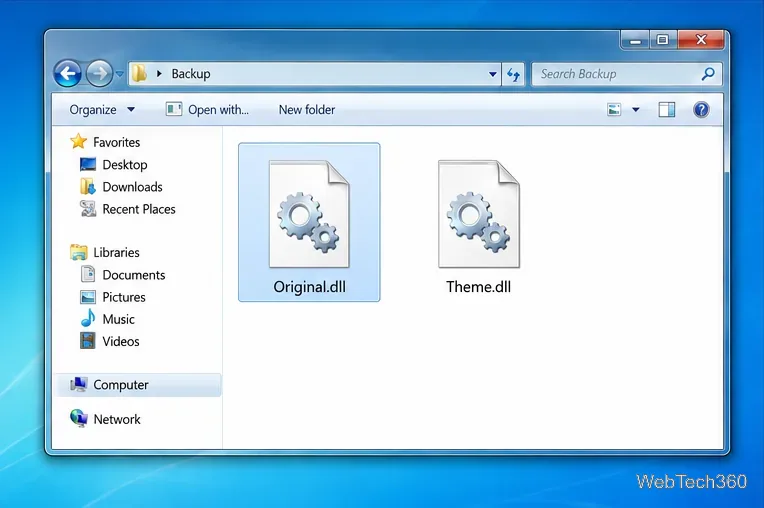Viewport: 764px width, 508px height.
Task: Click the Open with... program icon
Action: coord(173,109)
